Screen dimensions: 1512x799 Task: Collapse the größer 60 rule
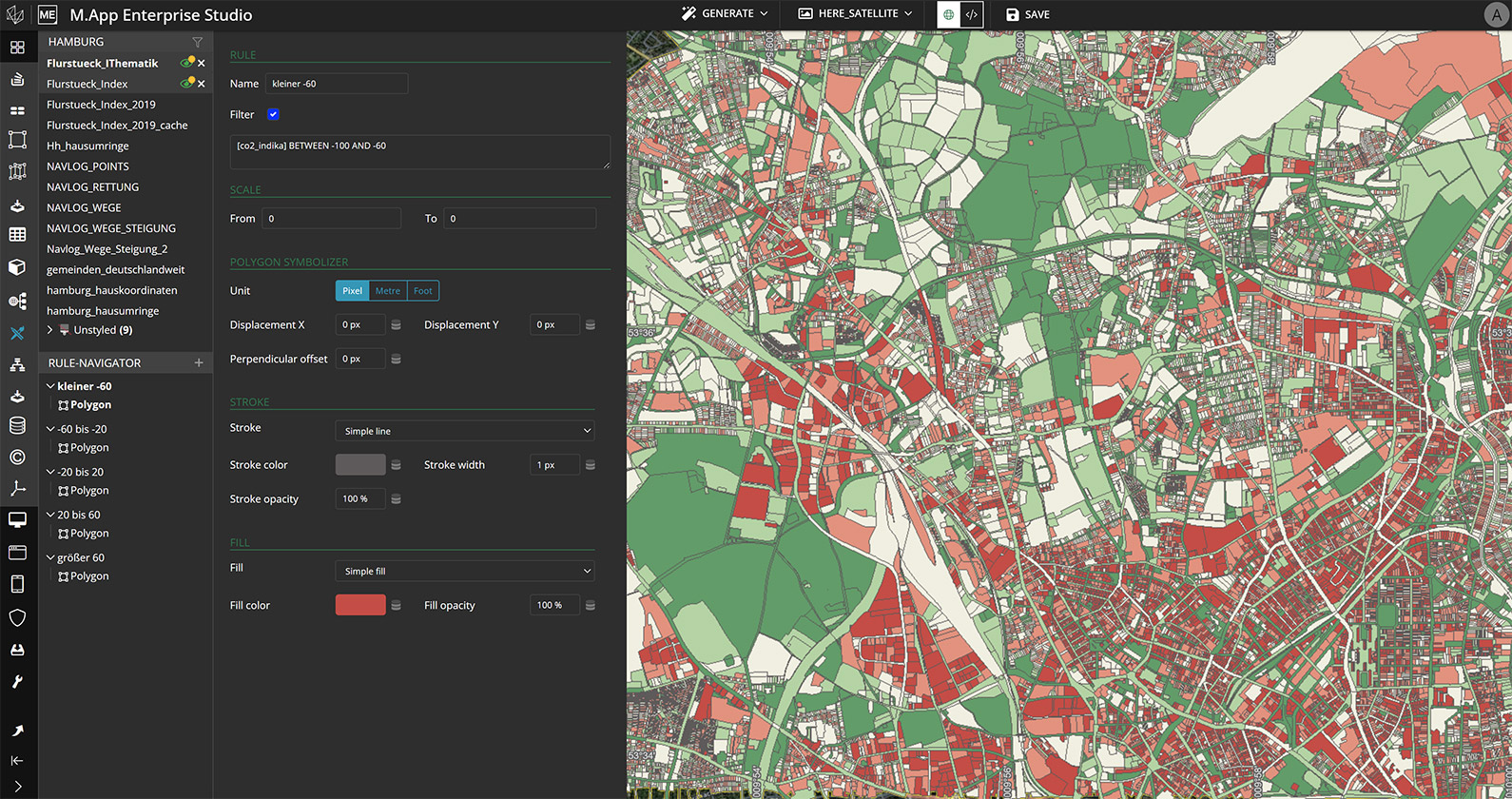pos(50,557)
